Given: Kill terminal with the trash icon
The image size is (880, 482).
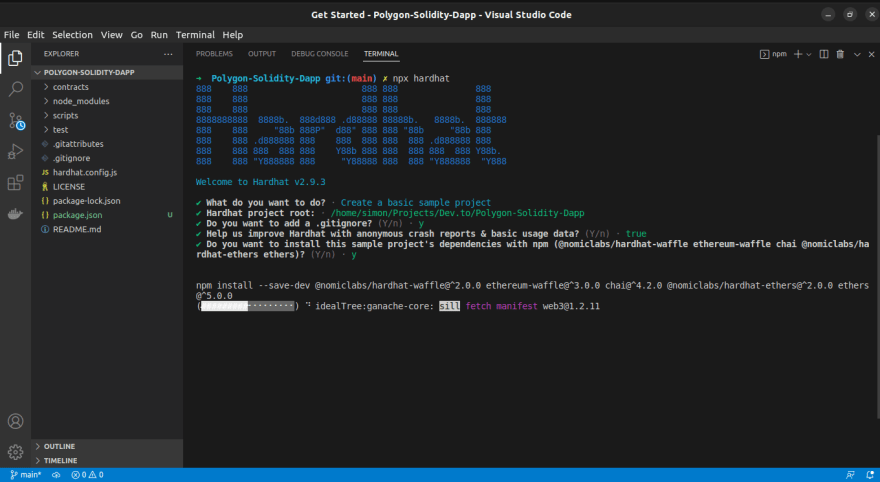Looking at the screenshot, I should [840, 54].
